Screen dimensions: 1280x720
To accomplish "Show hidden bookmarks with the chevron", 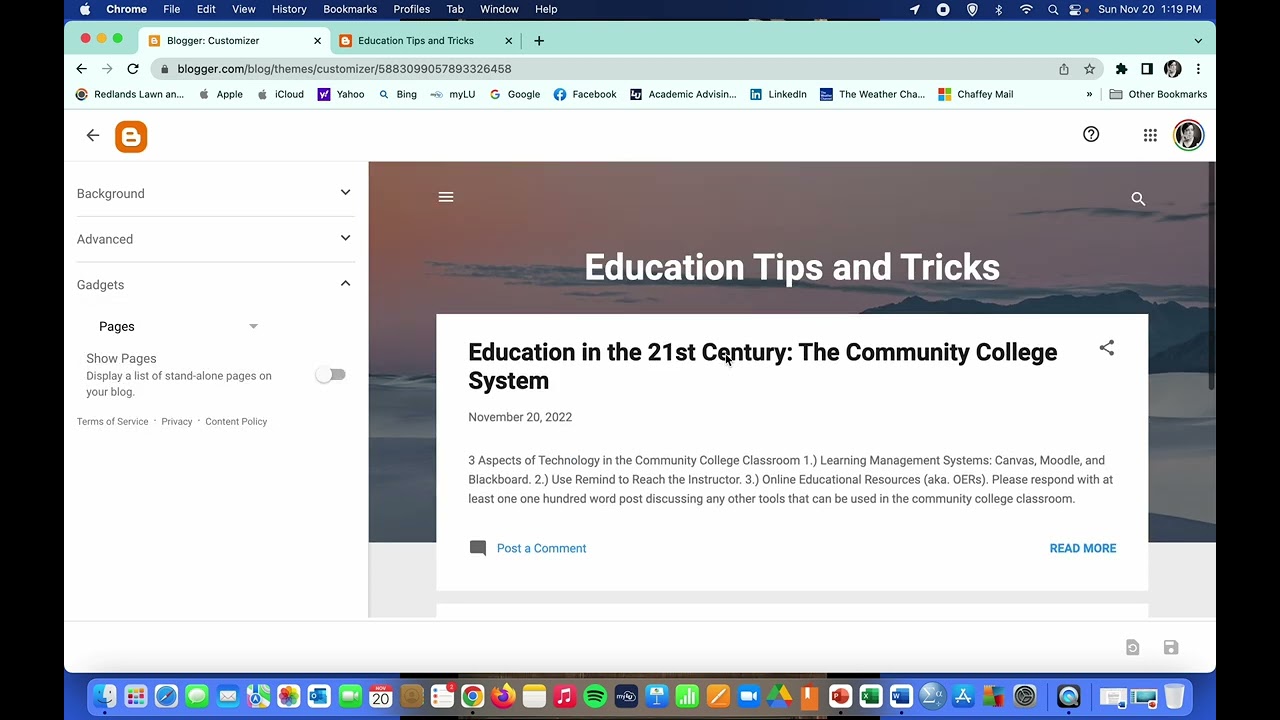I will pos(1089,94).
